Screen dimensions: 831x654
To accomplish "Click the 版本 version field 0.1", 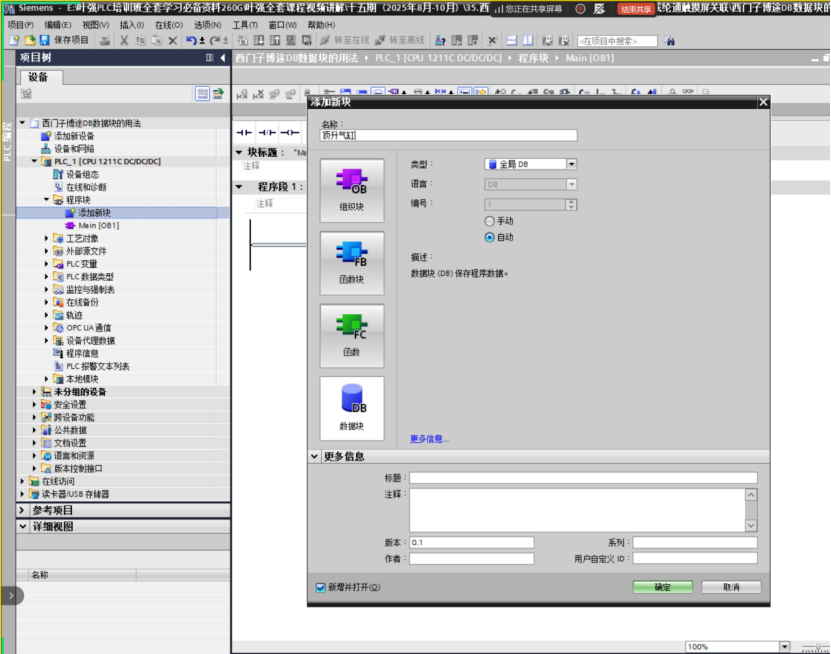I will (472, 542).
